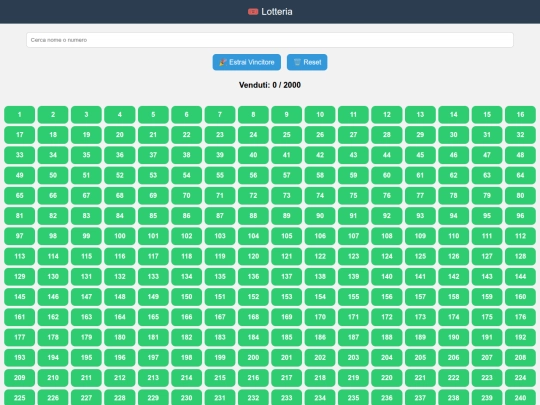
Task: Select ticket number 1
Action: click(x=20, y=115)
